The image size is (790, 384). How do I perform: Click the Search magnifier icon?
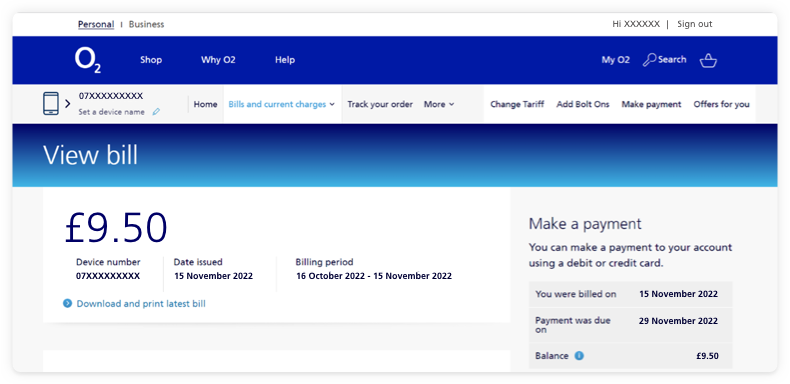click(649, 60)
